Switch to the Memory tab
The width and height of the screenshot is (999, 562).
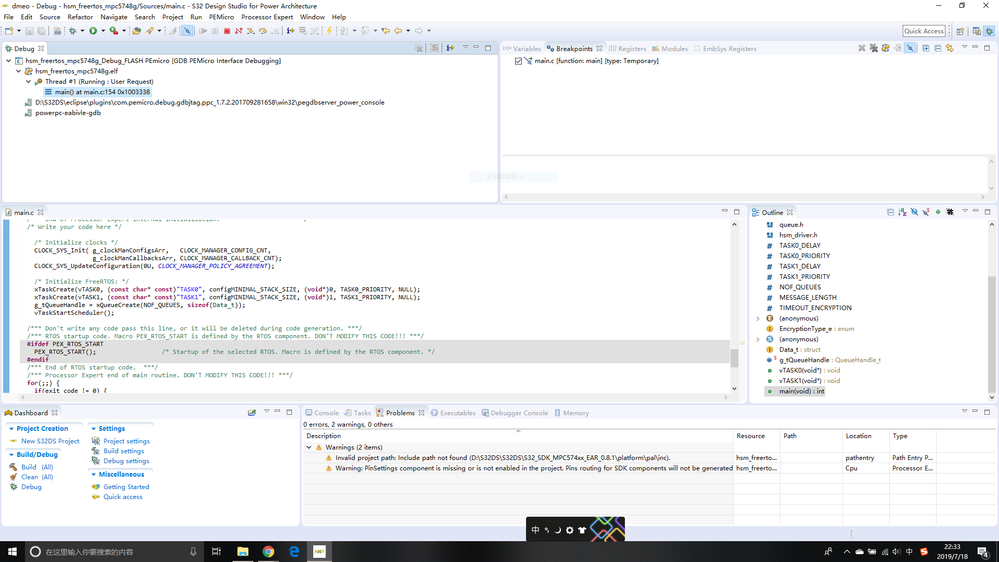click(x=571, y=413)
